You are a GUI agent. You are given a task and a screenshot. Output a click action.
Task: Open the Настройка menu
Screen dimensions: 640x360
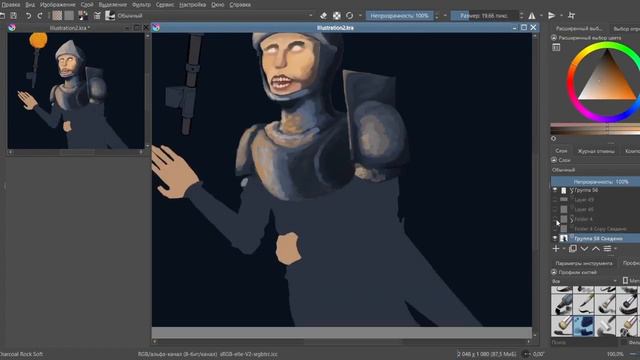192,4
